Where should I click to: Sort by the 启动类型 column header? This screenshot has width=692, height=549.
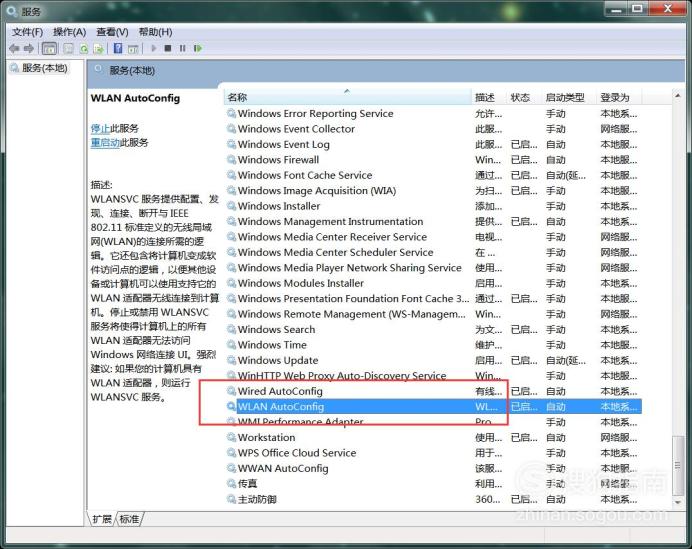[569, 98]
